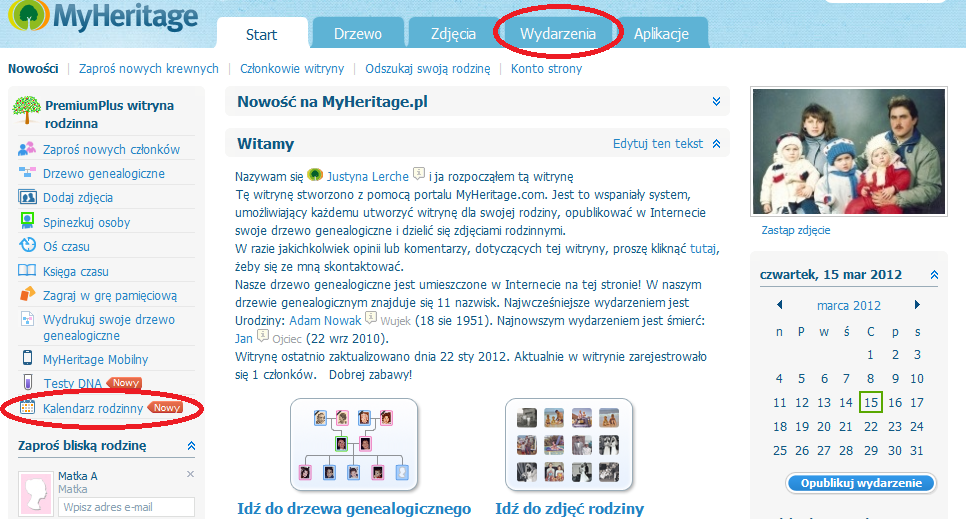The width and height of the screenshot is (966, 519).
Task: Click the PremiumPlus tree icon
Action: tap(26, 110)
